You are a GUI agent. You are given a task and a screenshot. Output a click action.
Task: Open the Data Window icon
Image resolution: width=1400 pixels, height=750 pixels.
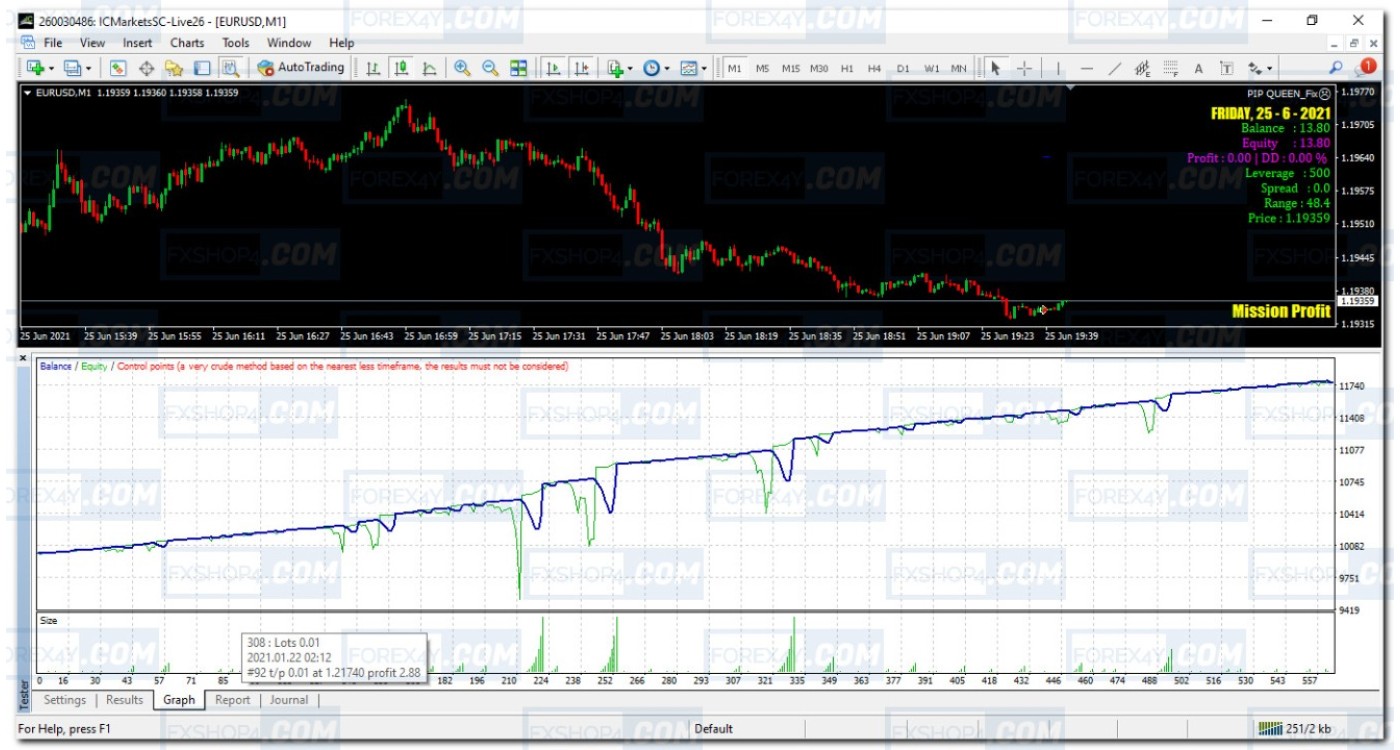tap(146, 68)
